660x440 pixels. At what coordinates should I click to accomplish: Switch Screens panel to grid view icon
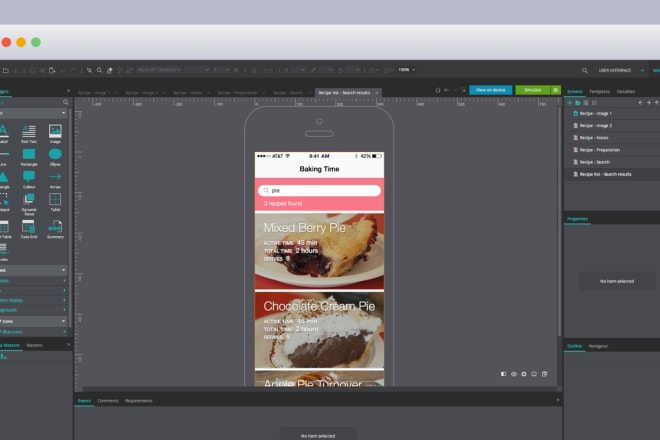pos(594,103)
